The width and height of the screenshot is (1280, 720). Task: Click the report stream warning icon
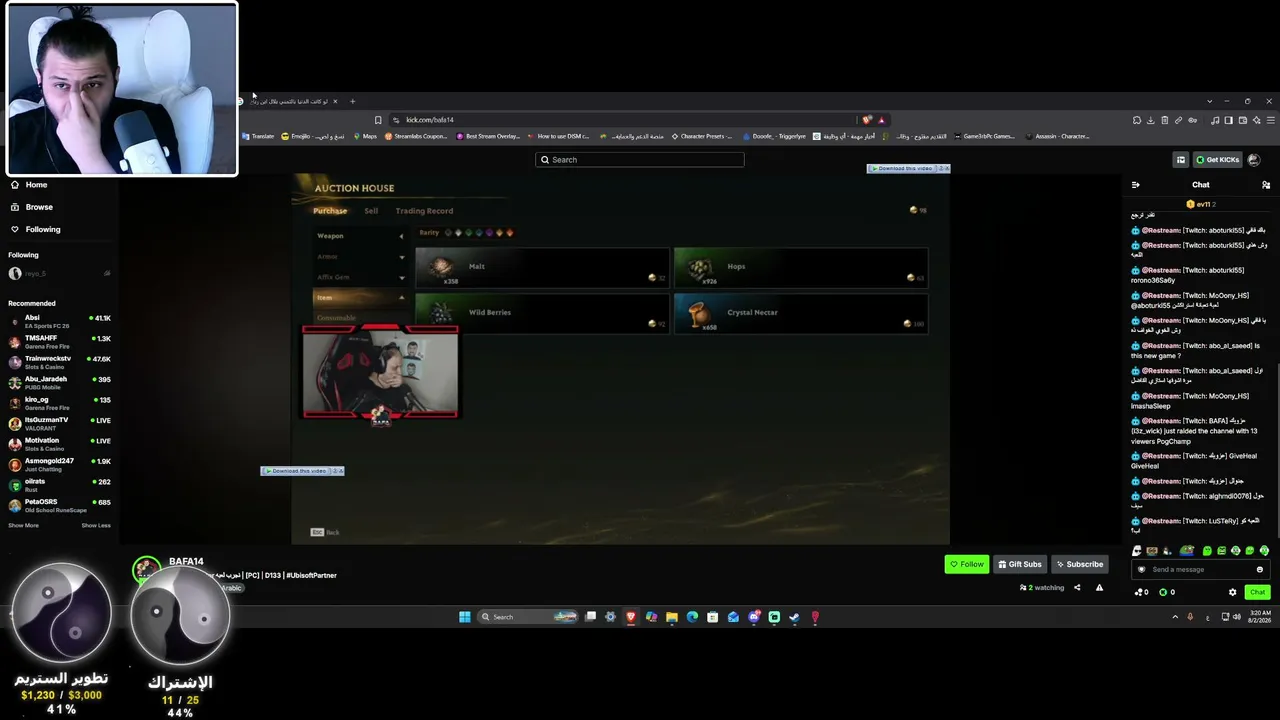click(1099, 588)
